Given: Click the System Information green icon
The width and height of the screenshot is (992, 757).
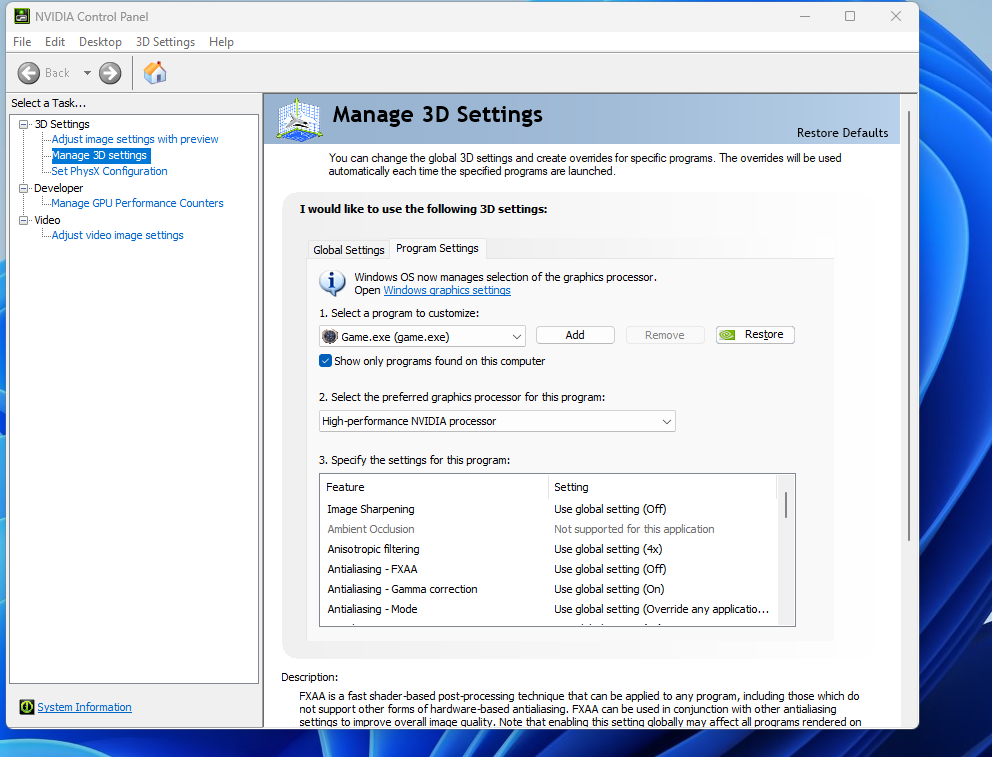Looking at the screenshot, I should [27, 707].
